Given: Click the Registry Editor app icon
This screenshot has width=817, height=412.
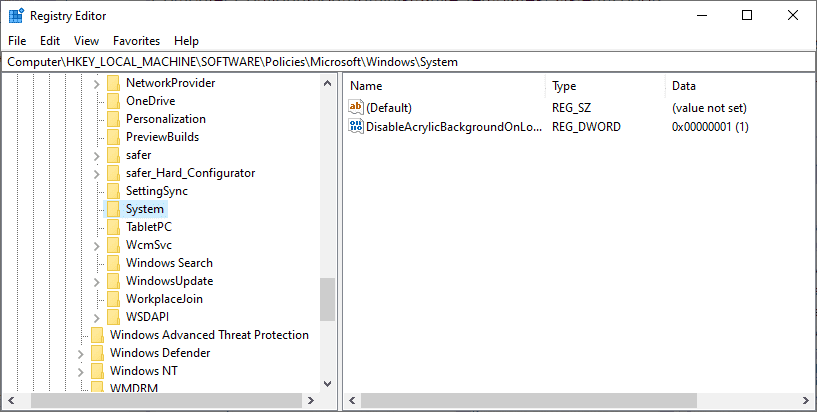Looking at the screenshot, I should coord(16,16).
